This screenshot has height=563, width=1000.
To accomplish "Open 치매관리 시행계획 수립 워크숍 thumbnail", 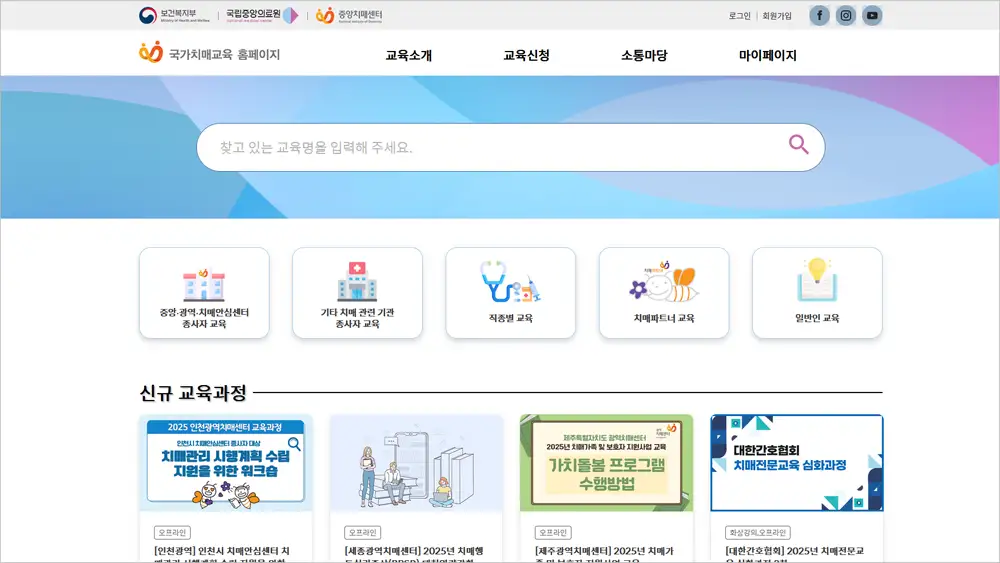I will (225, 463).
